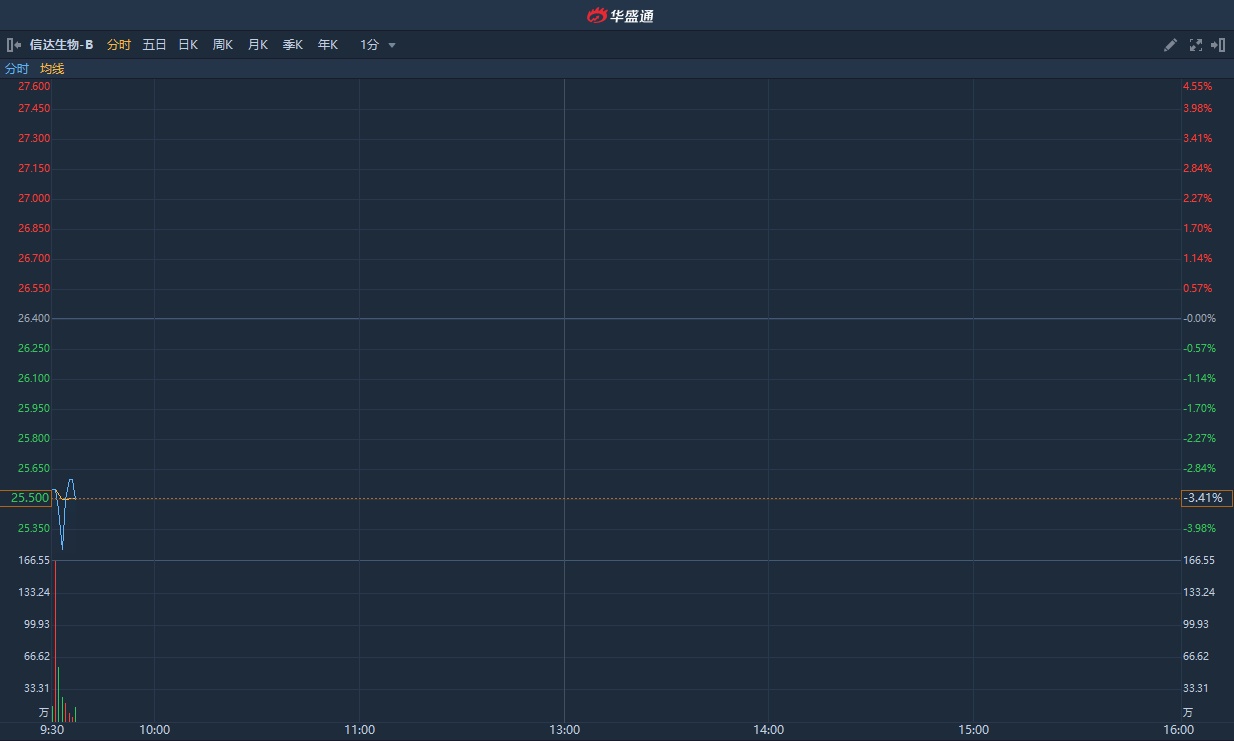Switch to the 分时 intraday tab

119,45
